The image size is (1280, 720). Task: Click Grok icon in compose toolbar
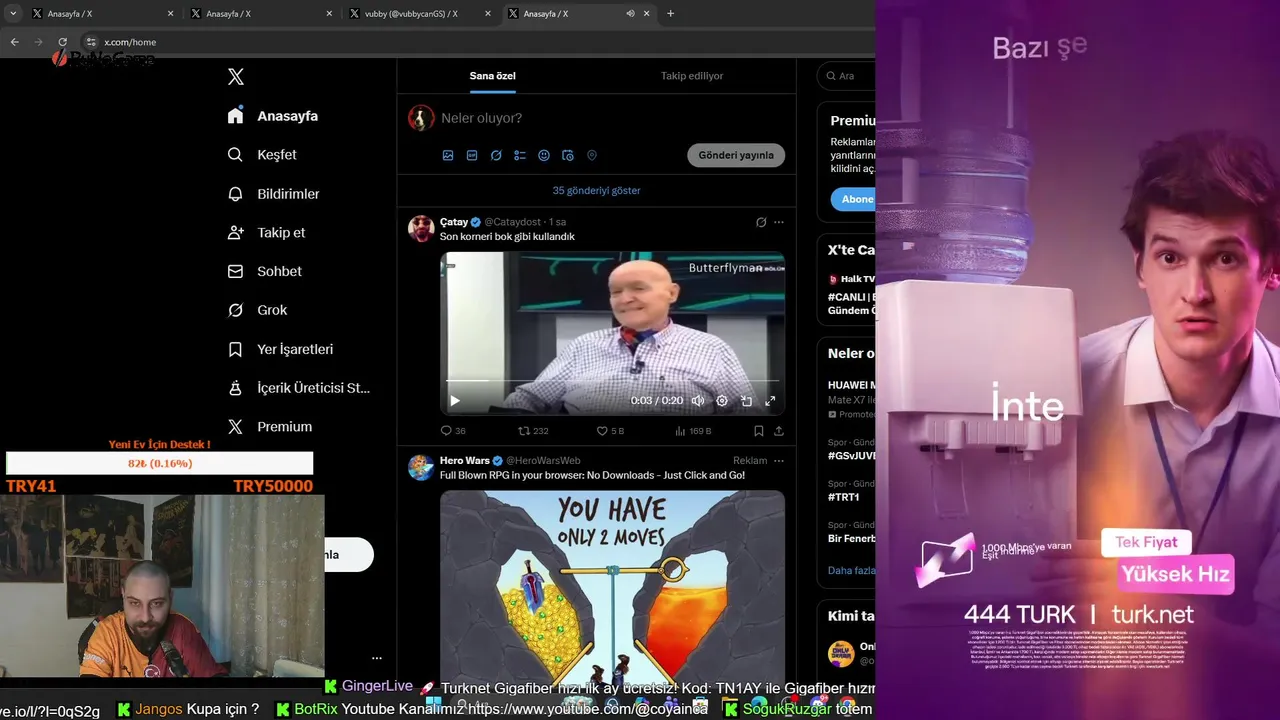[496, 156]
